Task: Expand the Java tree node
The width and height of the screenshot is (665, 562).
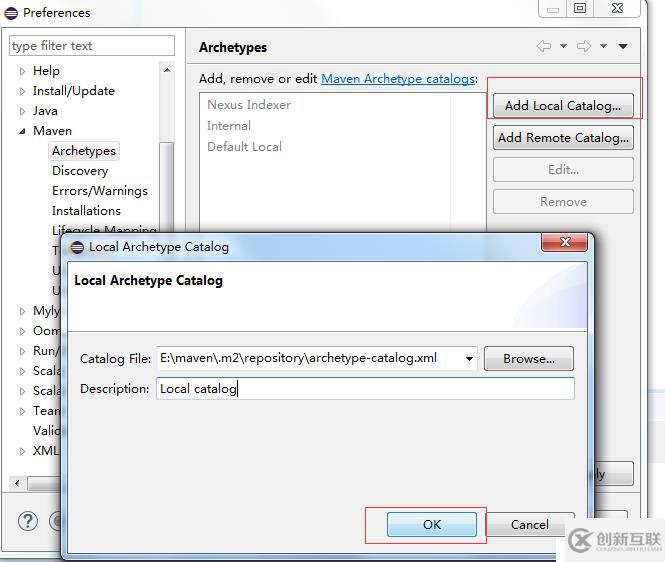Action: (x=22, y=111)
